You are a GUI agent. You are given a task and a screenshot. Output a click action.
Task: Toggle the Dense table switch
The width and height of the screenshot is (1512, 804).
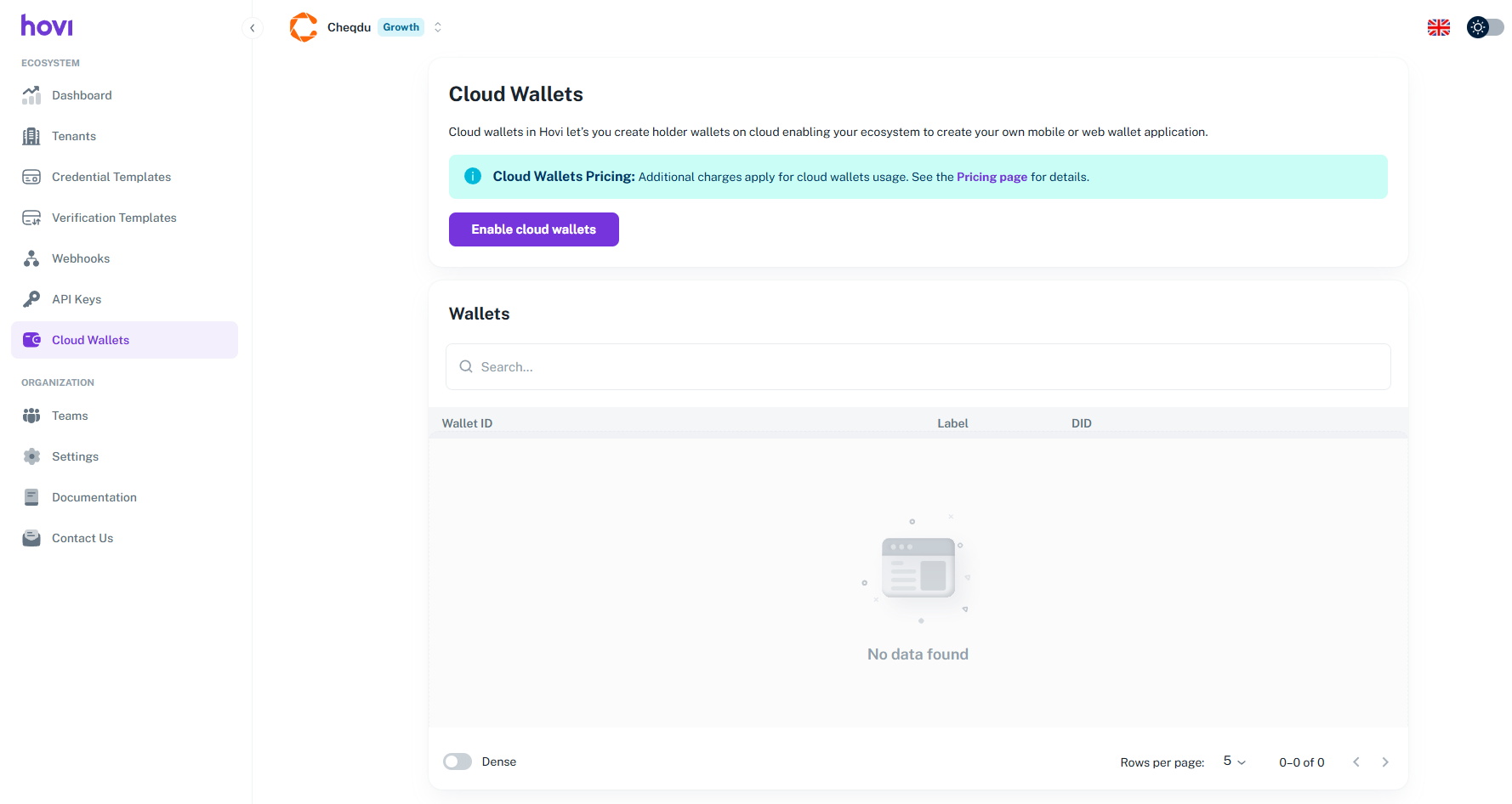pyautogui.click(x=458, y=762)
